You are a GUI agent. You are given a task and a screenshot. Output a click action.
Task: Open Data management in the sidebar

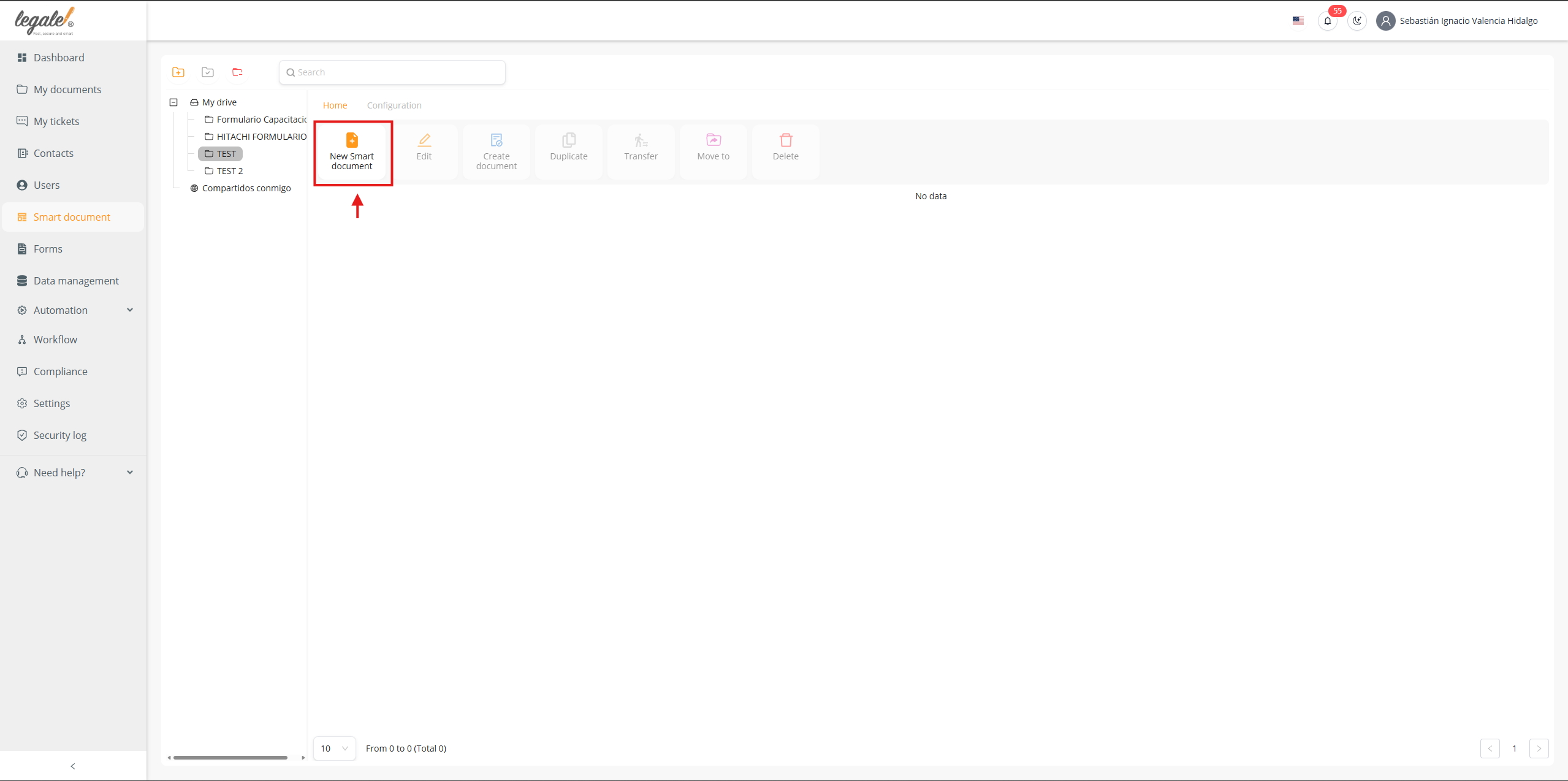tap(76, 281)
